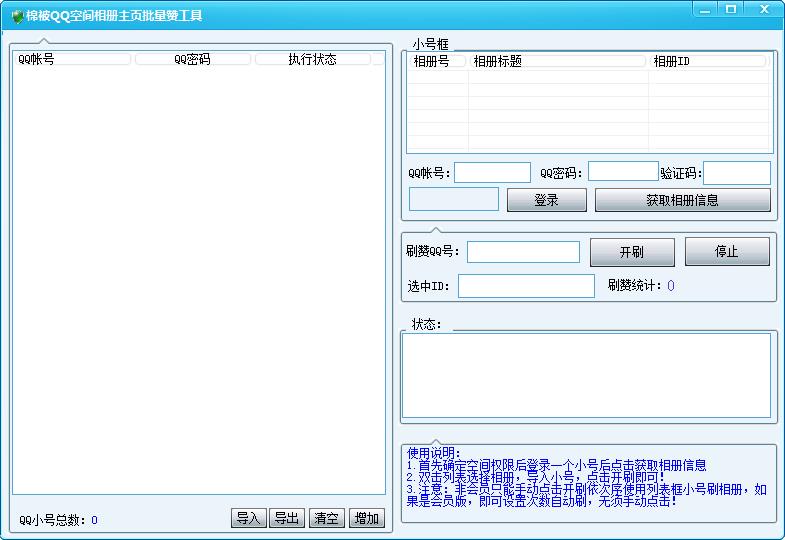Click the 导入 import button

(248, 518)
